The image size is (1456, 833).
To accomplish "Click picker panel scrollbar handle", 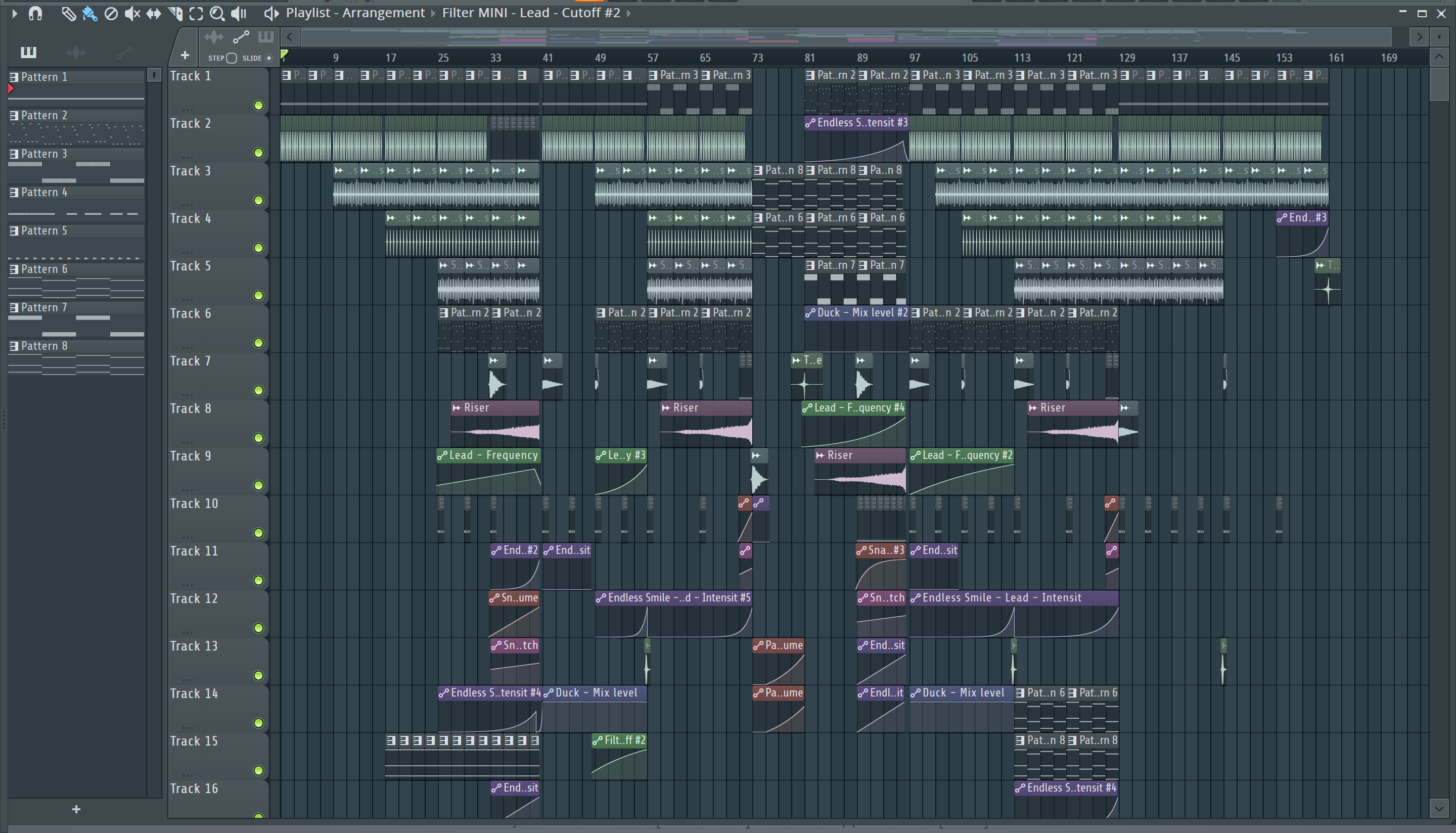I will (x=154, y=75).
